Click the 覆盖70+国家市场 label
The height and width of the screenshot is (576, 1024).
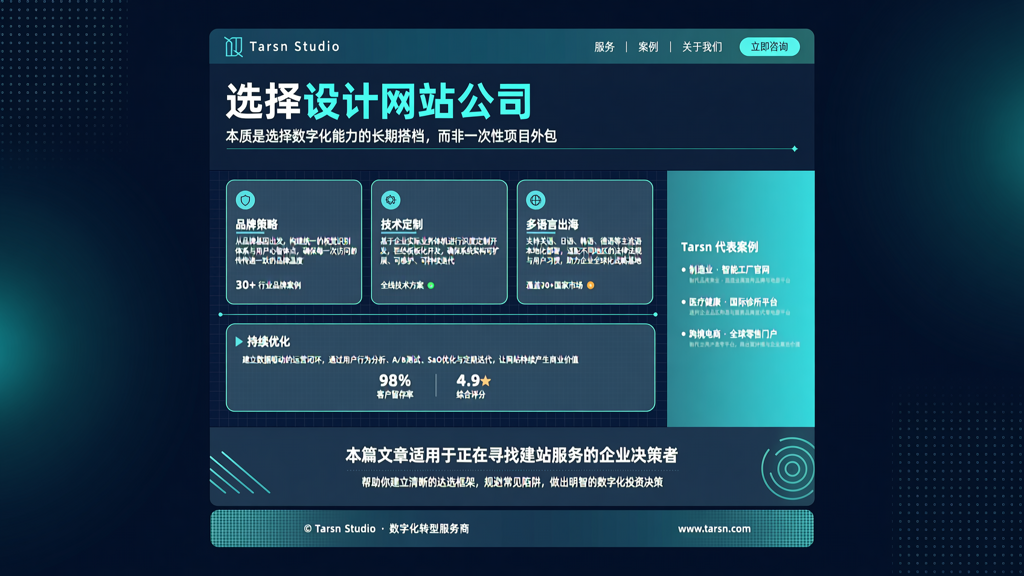coord(554,285)
